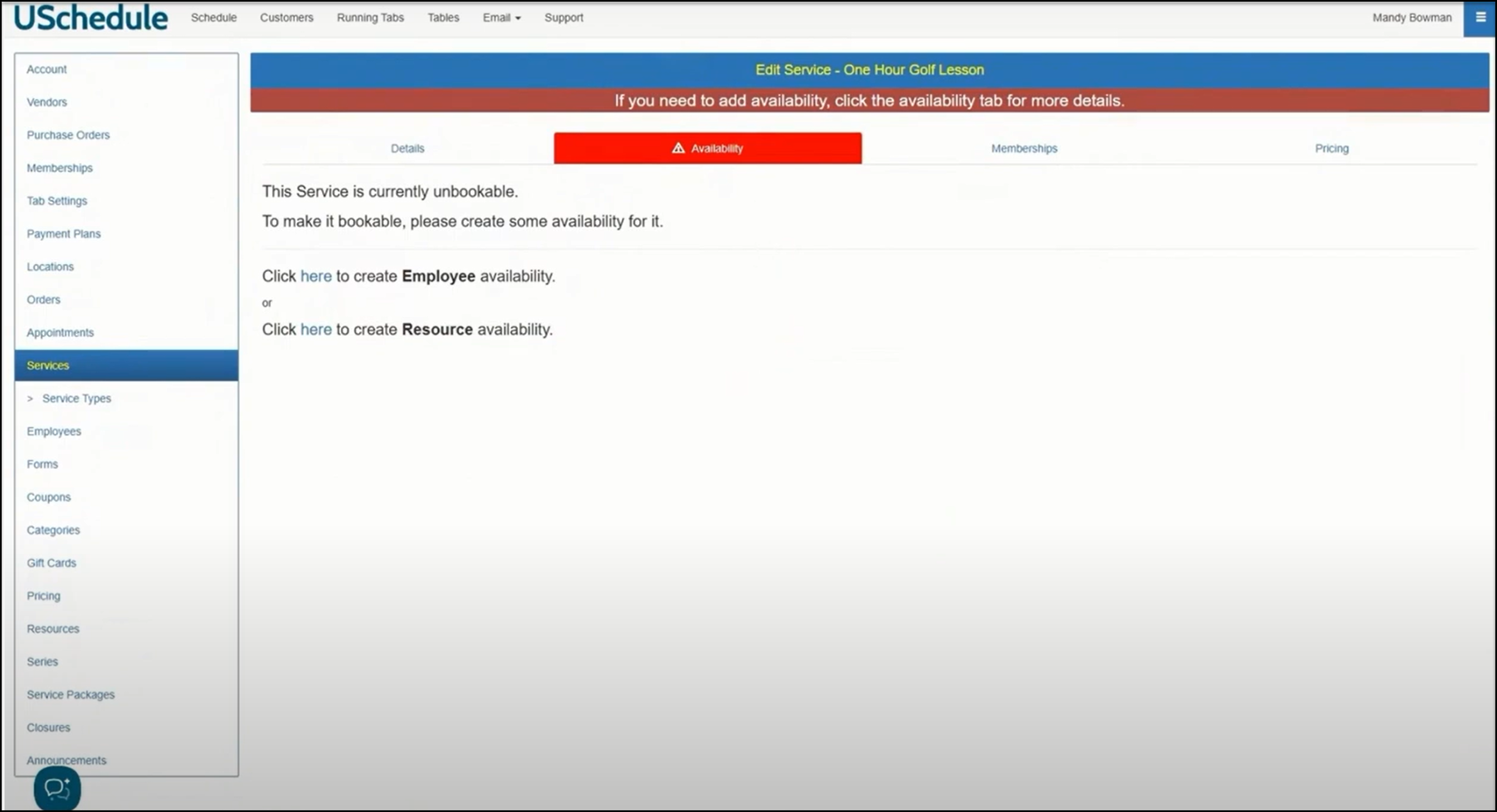This screenshot has width=1497, height=812.
Task: Open the hamburger menu icon
Action: point(1480,18)
